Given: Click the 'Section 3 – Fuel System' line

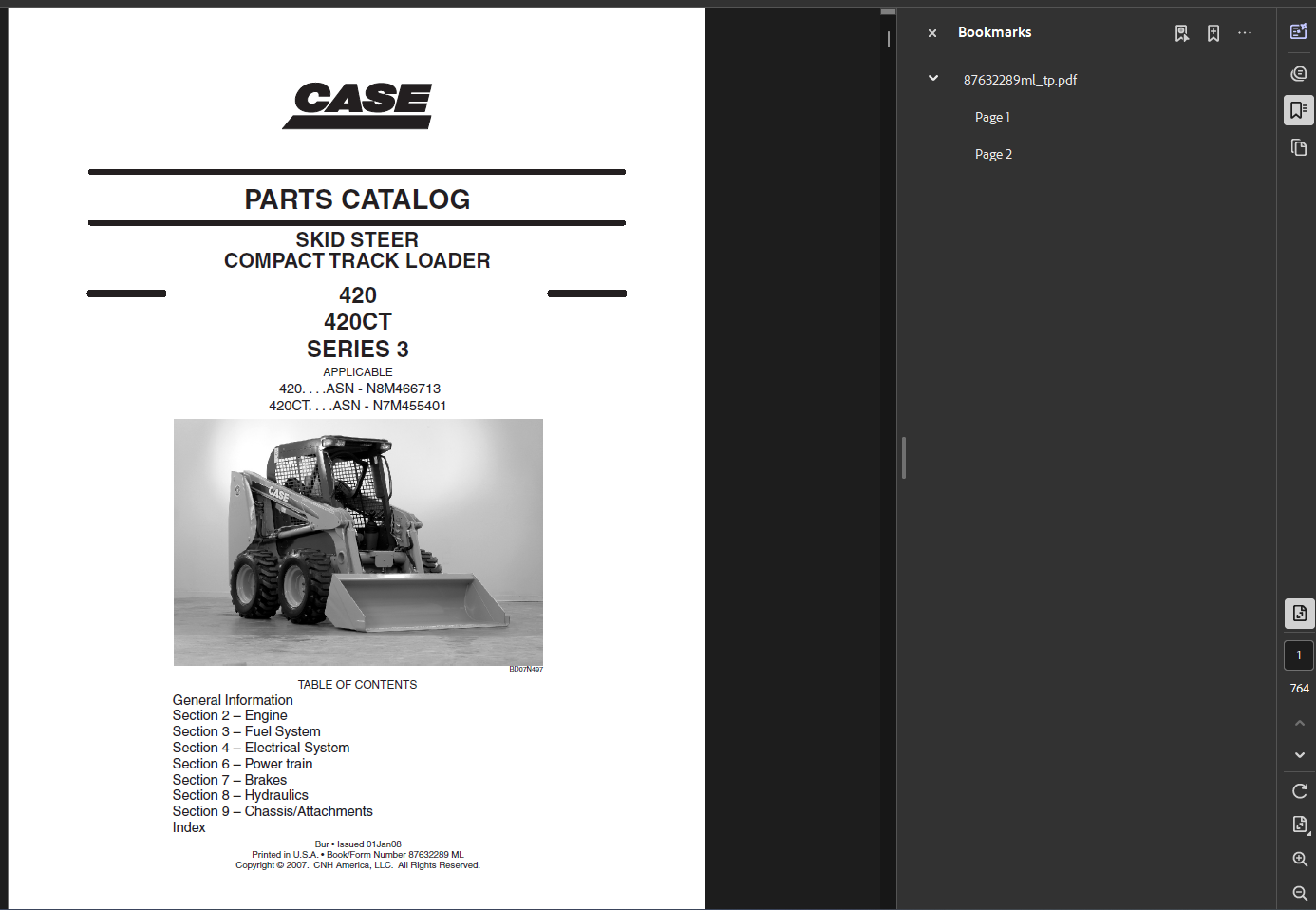Looking at the screenshot, I should pos(247,731).
